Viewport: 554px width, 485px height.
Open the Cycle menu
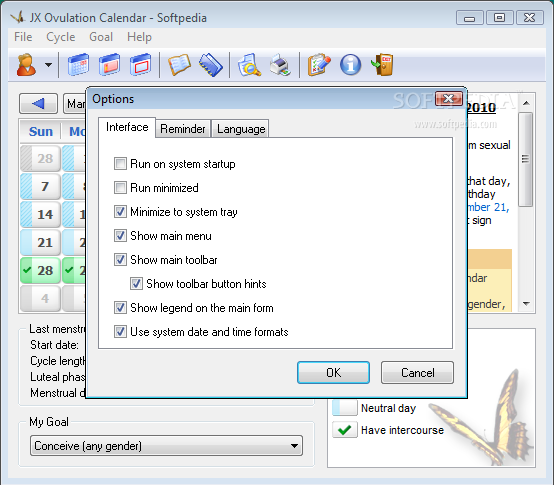pyautogui.click(x=60, y=37)
